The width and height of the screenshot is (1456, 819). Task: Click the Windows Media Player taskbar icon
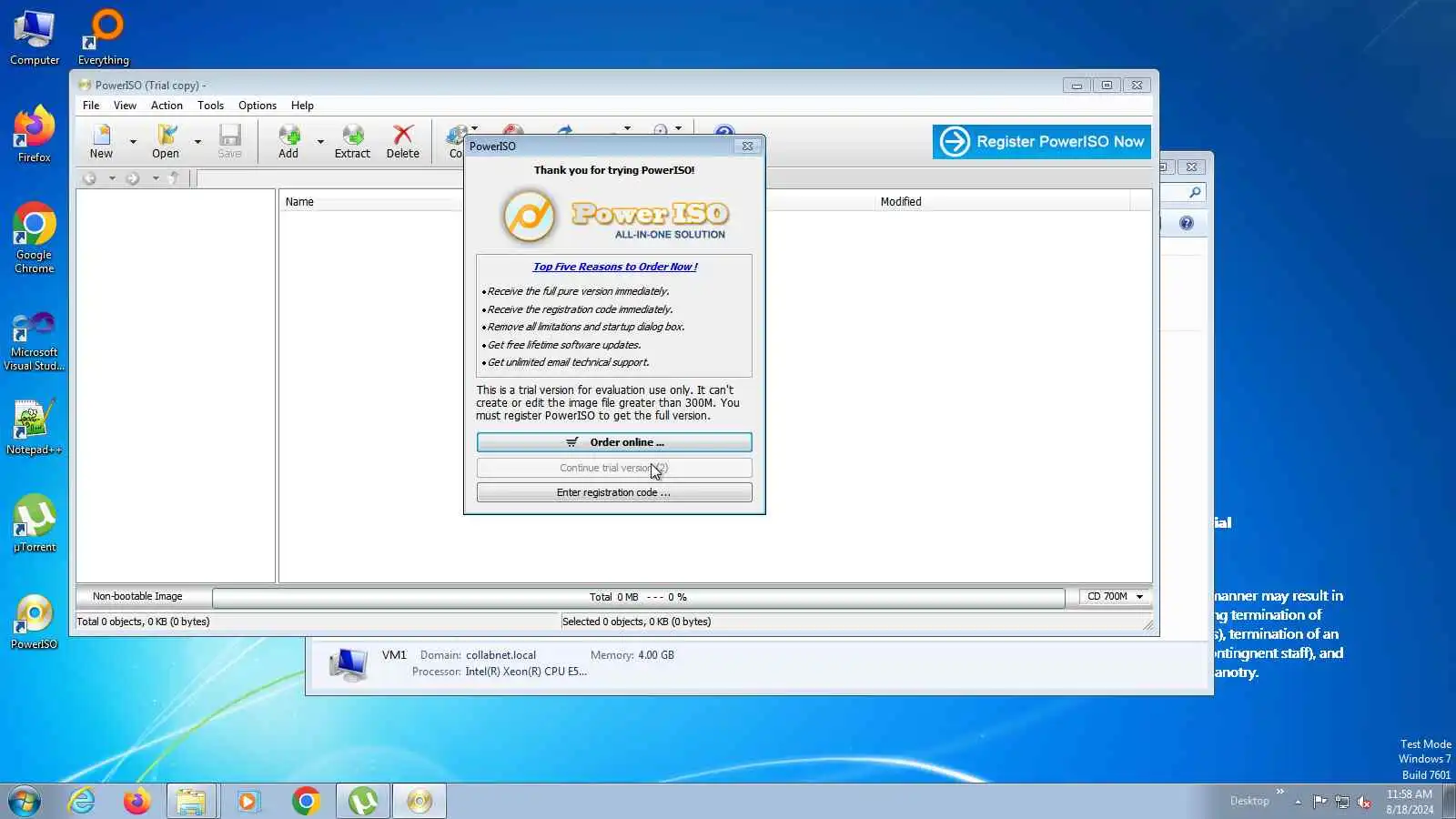point(248,802)
